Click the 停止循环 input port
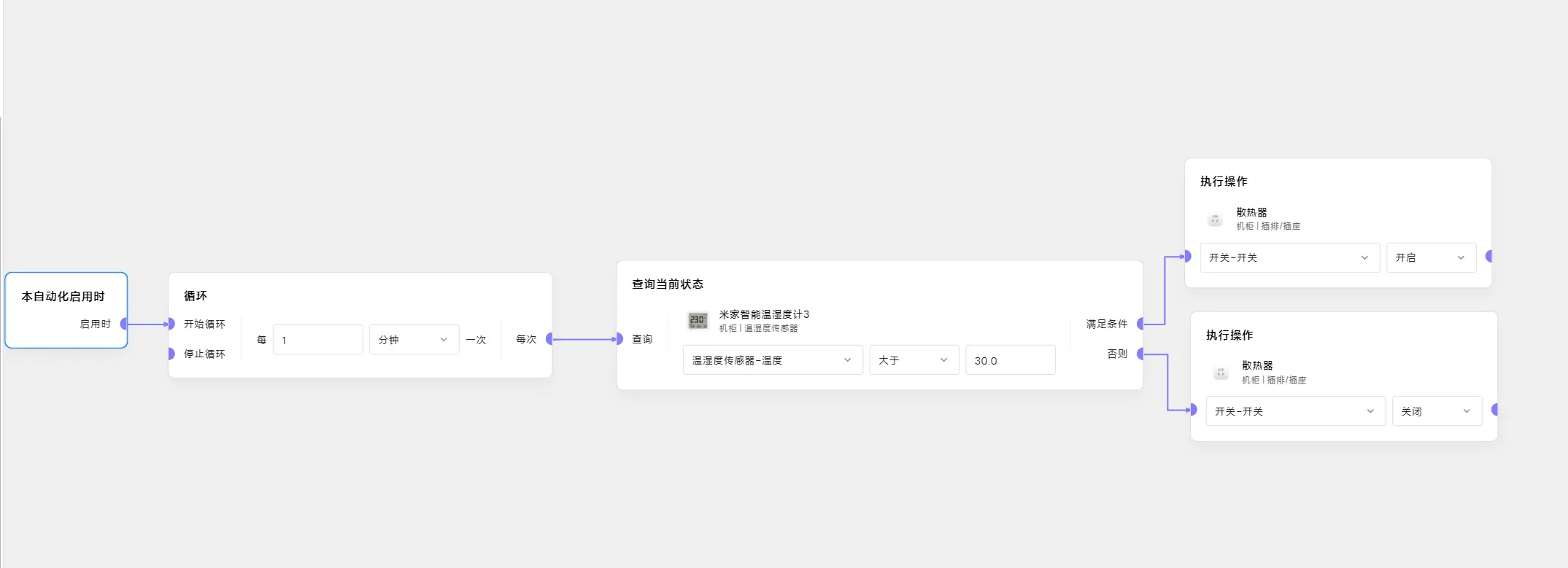Screen dimensions: 1568x568 pos(171,354)
